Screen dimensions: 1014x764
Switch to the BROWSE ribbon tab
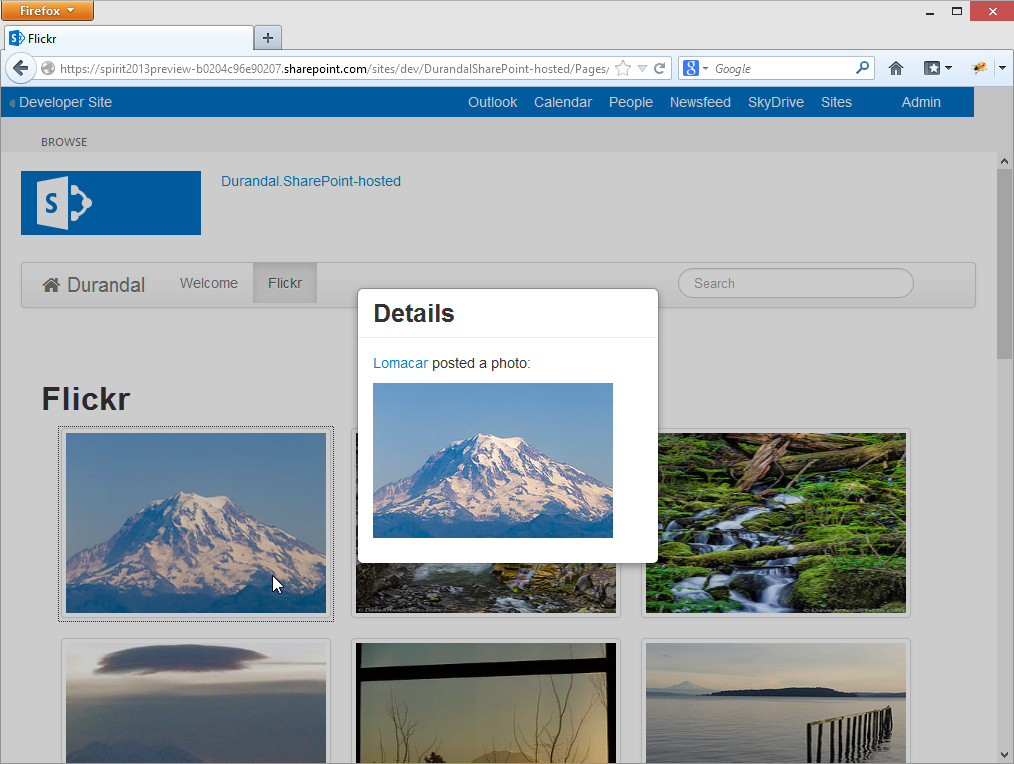(x=64, y=142)
